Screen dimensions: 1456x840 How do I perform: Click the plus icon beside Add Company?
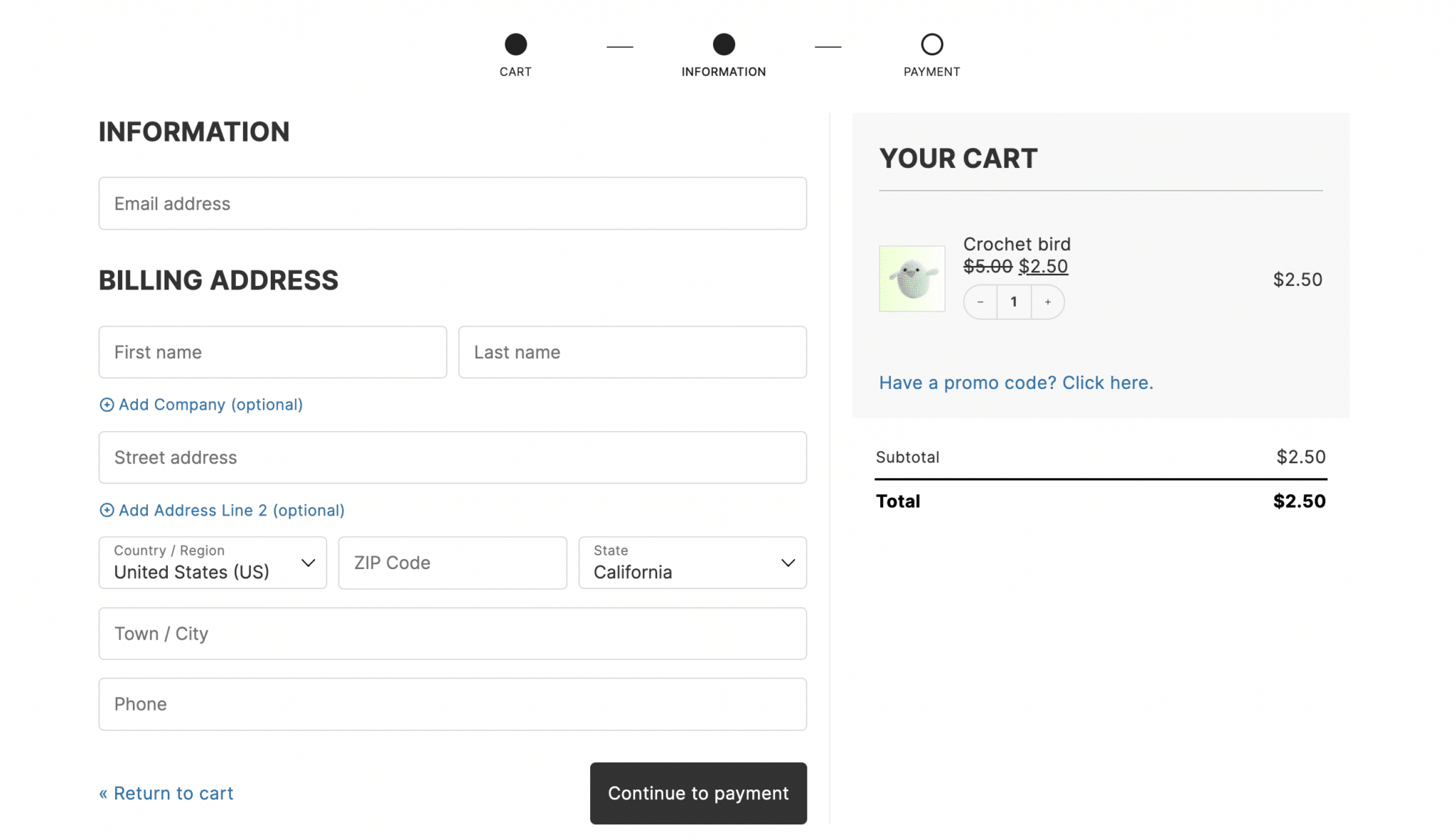click(106, 404)
